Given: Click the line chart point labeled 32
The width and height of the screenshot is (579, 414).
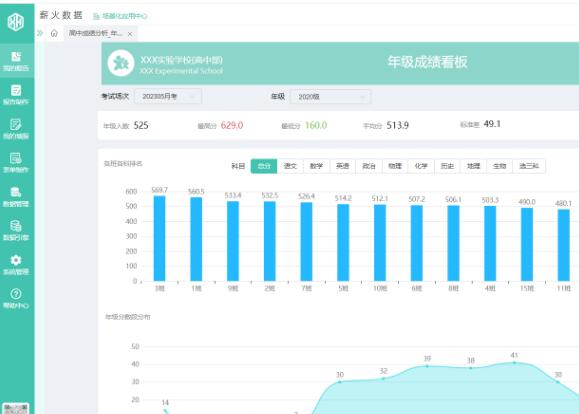Looking at the screenshot, I should (x=384, y=379).
